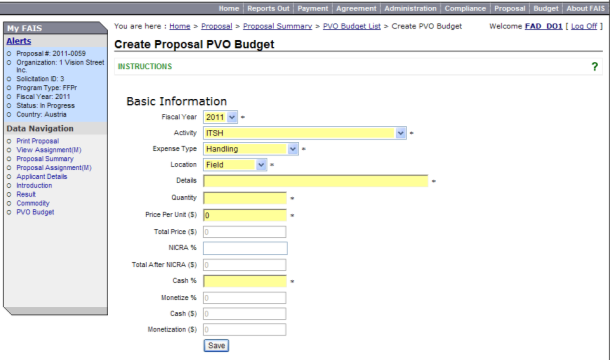Open Print Proposal in Data Navigation
610x360 pixels.
[37, 141]
